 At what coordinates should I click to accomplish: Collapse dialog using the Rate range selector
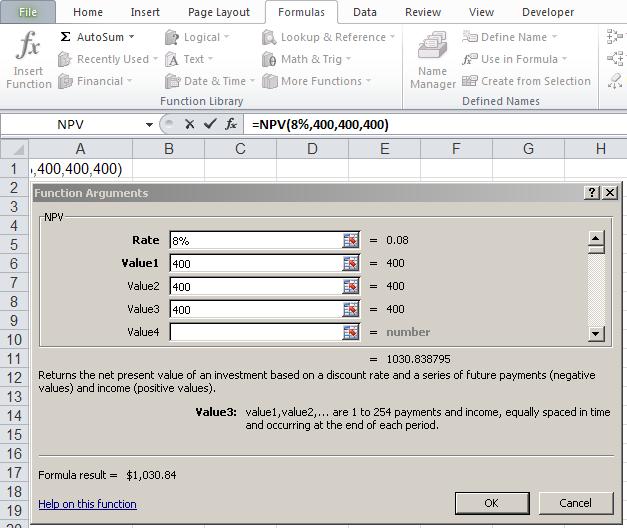pos(351,240)
